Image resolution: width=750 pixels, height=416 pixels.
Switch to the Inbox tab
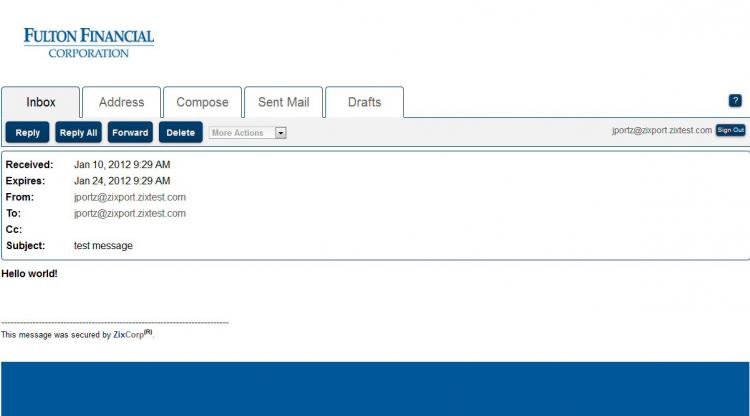pos(41,102)
